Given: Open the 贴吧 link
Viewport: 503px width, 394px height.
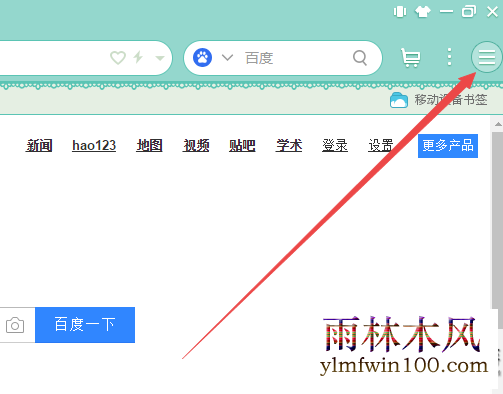Looking at the screenshot, I should [242, 146].
